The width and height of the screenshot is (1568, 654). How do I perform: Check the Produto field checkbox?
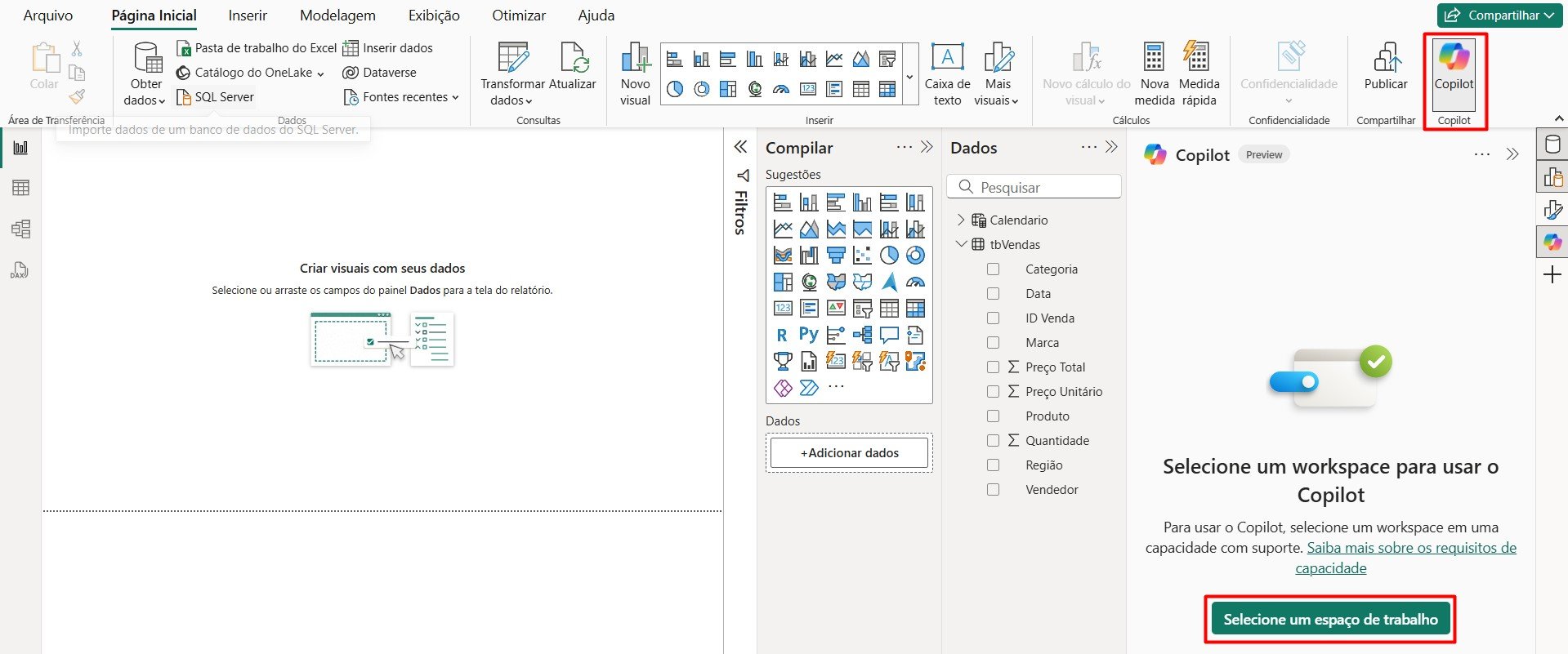point(993,416)
